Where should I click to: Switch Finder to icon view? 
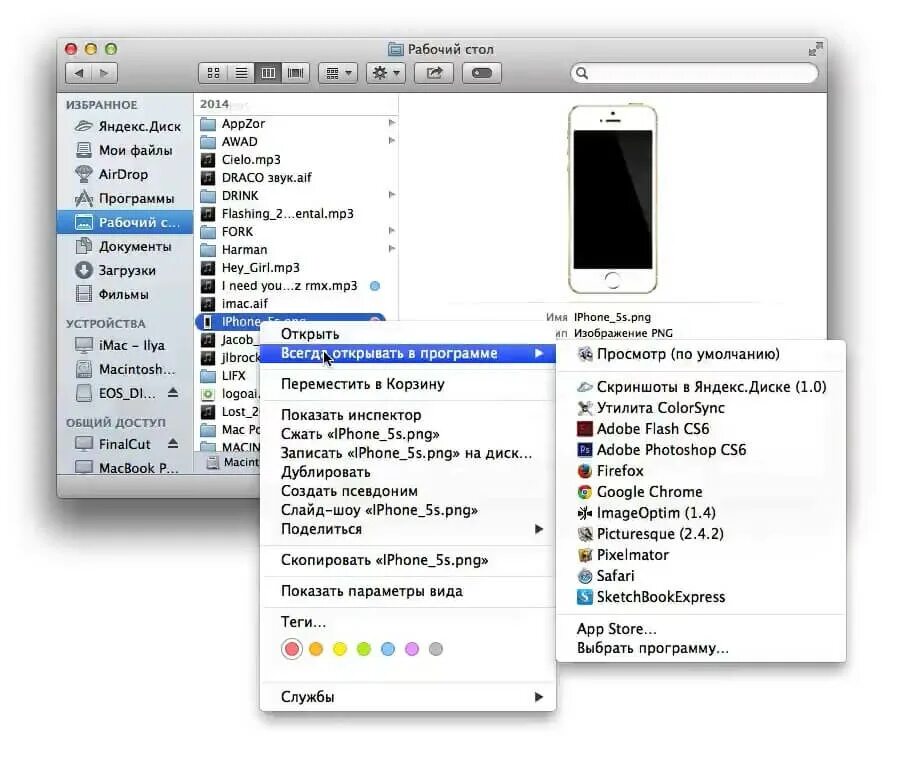coord(213,73)
